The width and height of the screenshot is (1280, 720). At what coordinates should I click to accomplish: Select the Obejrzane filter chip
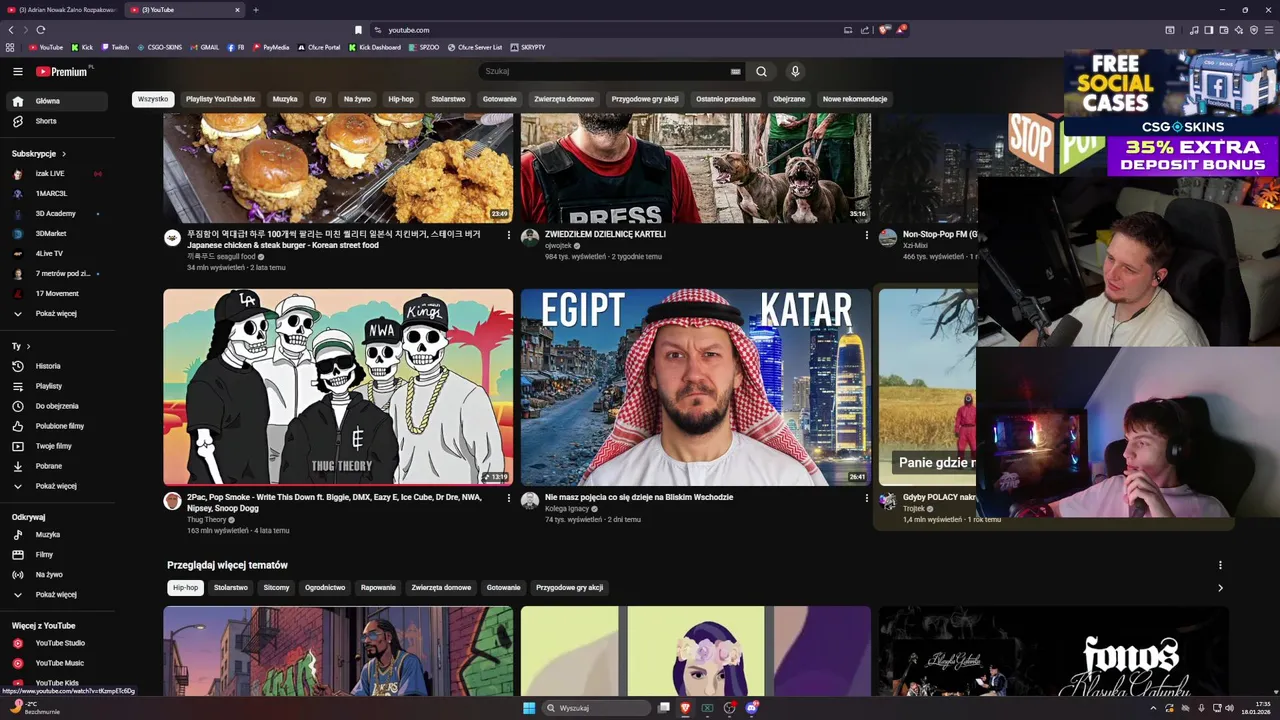pyautogui.click(x=789, y=99)
